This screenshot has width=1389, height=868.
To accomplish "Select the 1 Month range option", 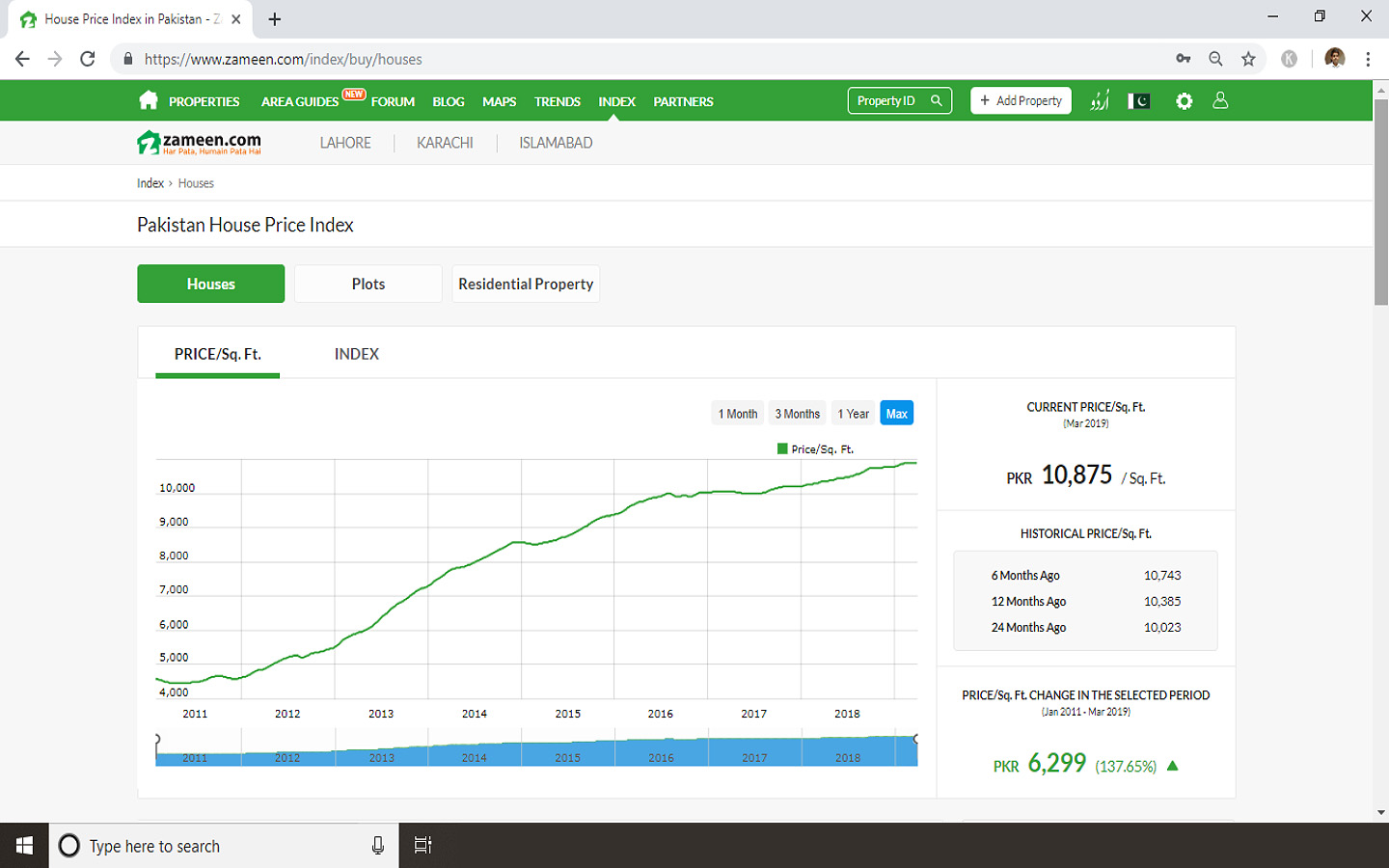I will [738, 414].
